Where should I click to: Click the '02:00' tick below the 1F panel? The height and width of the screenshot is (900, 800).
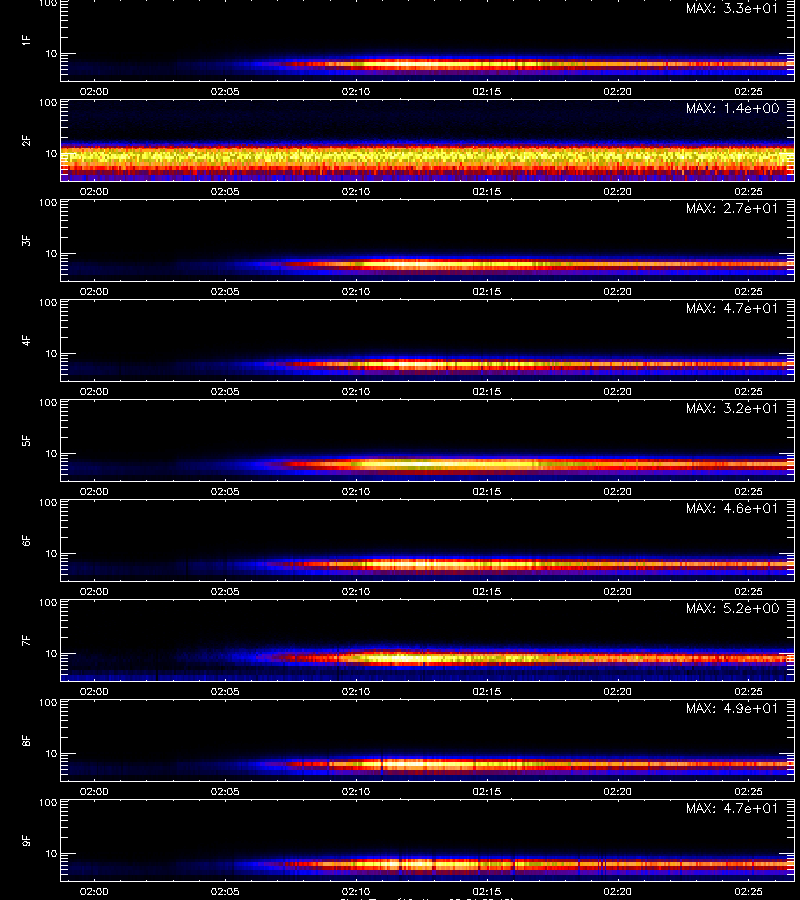[94, 92]
